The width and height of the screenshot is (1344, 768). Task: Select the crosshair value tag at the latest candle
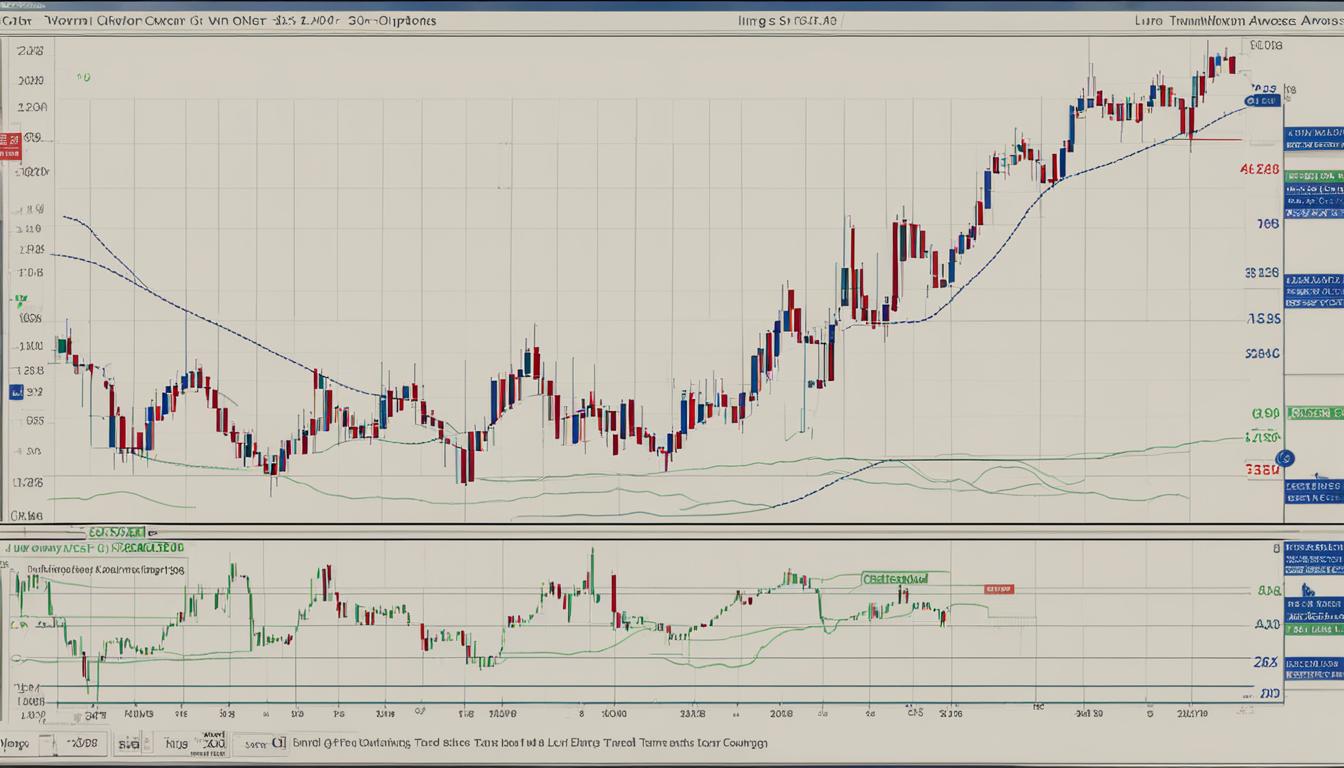pyautogui.click(x=1262, y=99)
